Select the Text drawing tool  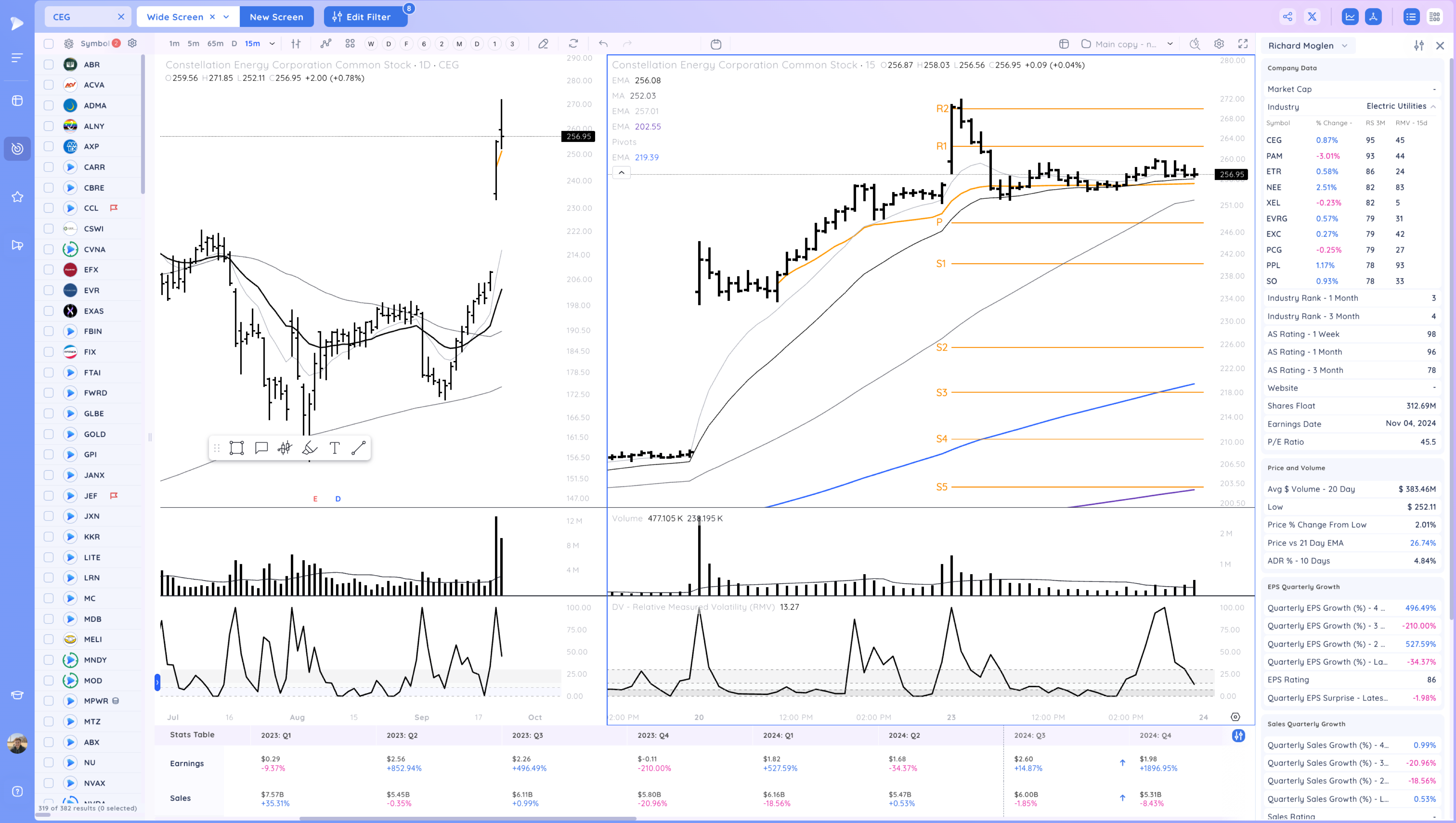point(334,448)
